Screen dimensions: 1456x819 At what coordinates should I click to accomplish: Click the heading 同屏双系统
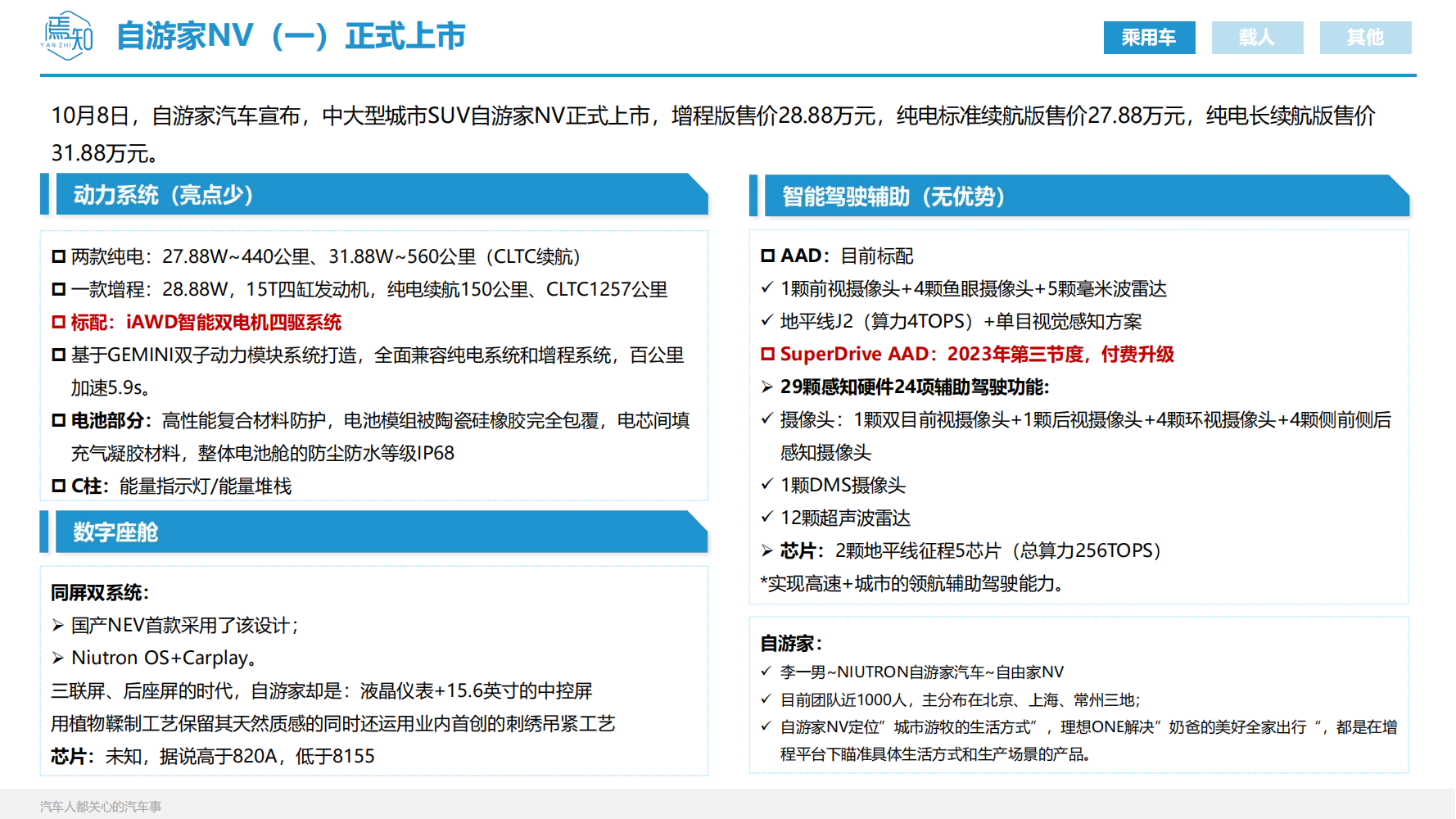coord(100,592)
